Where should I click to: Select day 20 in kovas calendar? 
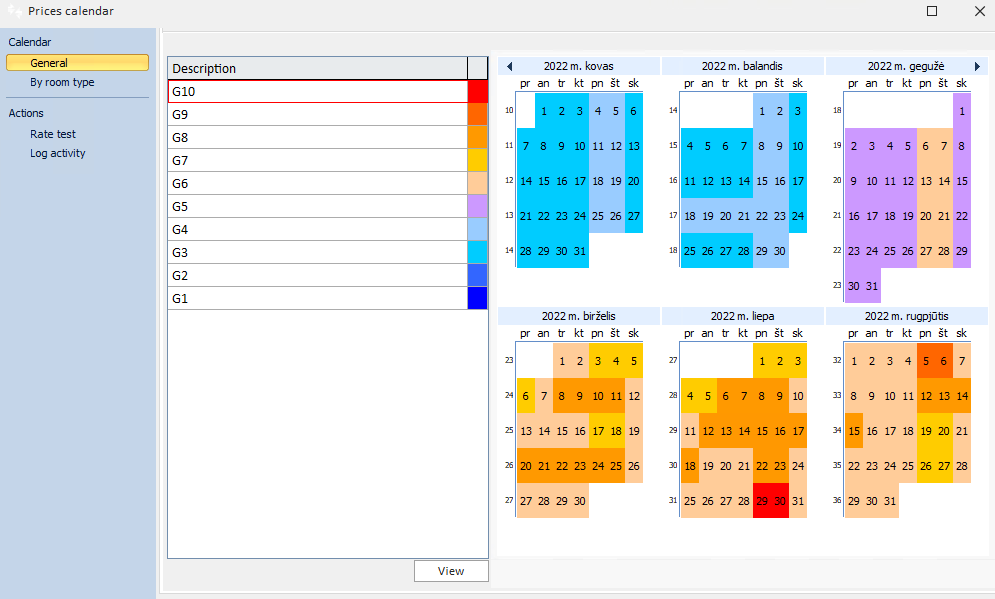pyautogui.click(x=634, y=181)
